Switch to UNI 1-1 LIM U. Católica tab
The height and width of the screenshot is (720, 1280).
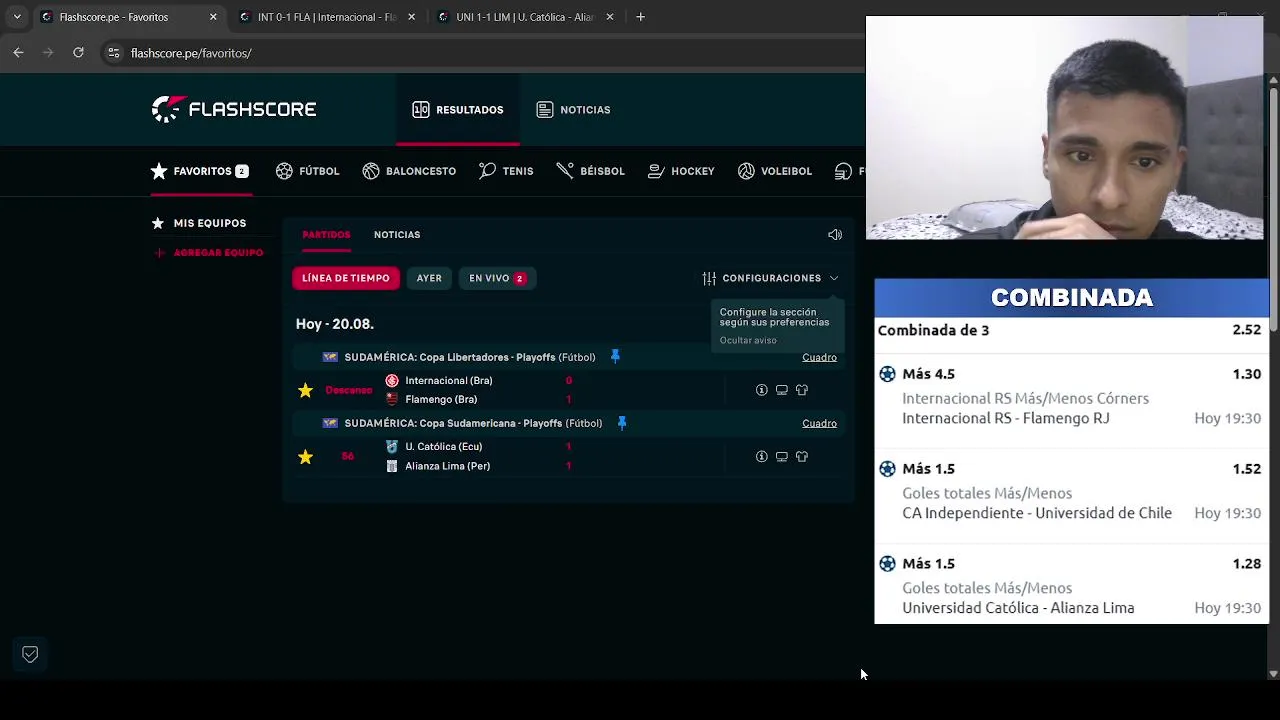(524, 17)
